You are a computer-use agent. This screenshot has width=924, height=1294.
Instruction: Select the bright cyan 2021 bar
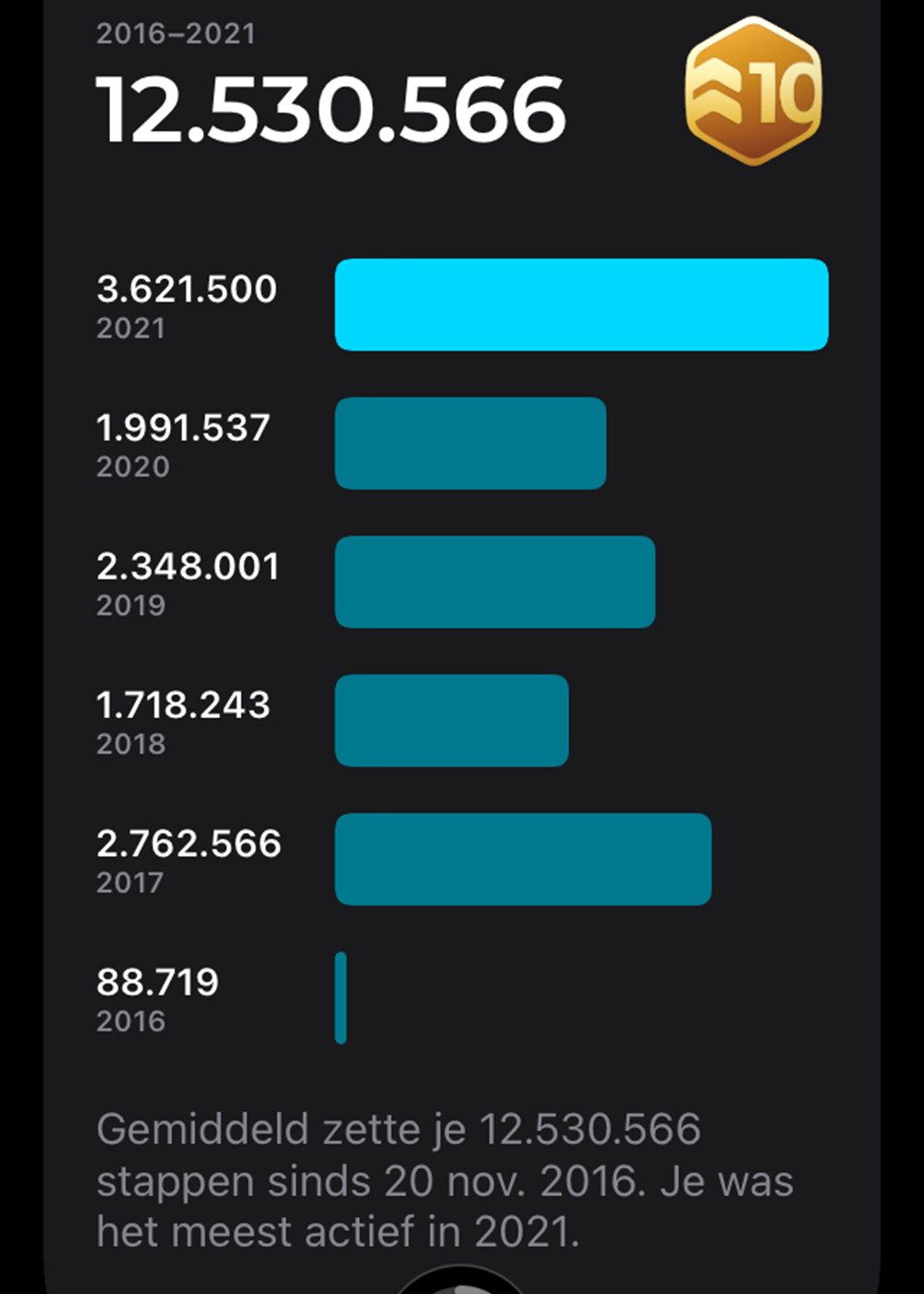click(581, 304)
